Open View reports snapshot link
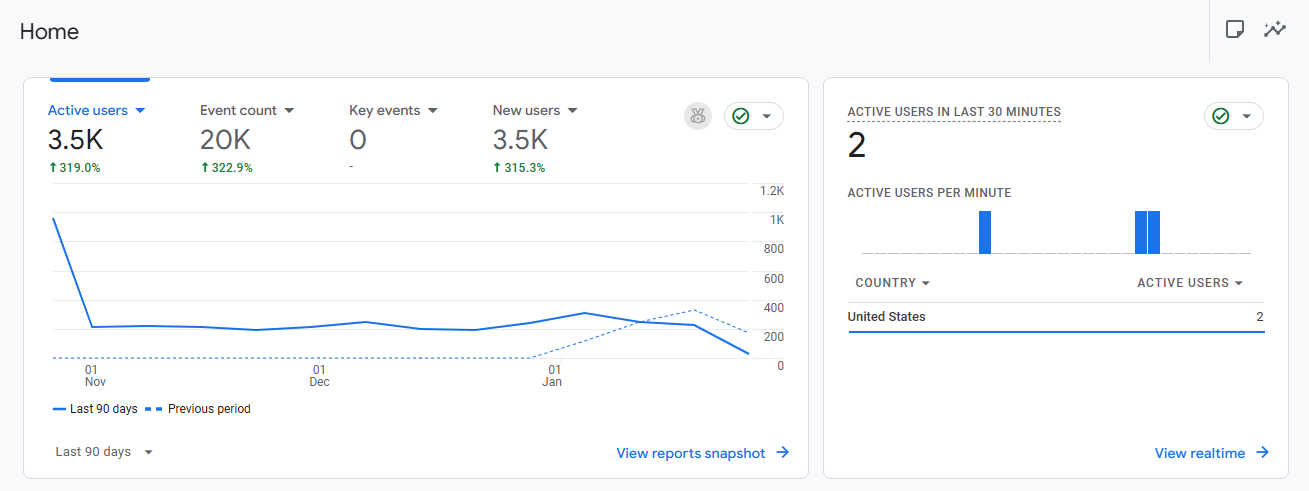The width and height of the screenshot is (1309, 491). (x=691, y=453)
